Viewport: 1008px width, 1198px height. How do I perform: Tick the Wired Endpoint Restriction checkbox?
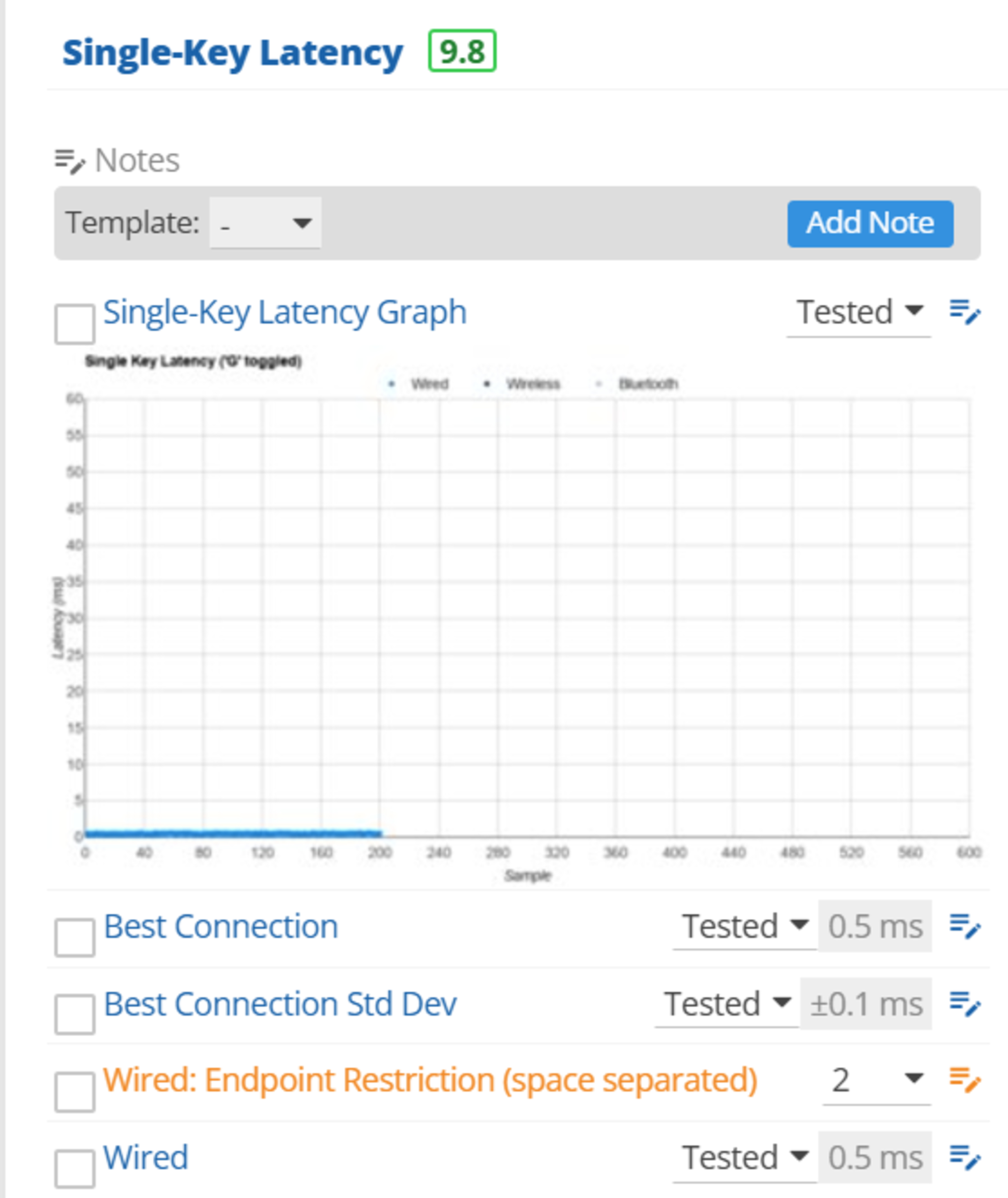[x=75, y=1092]
